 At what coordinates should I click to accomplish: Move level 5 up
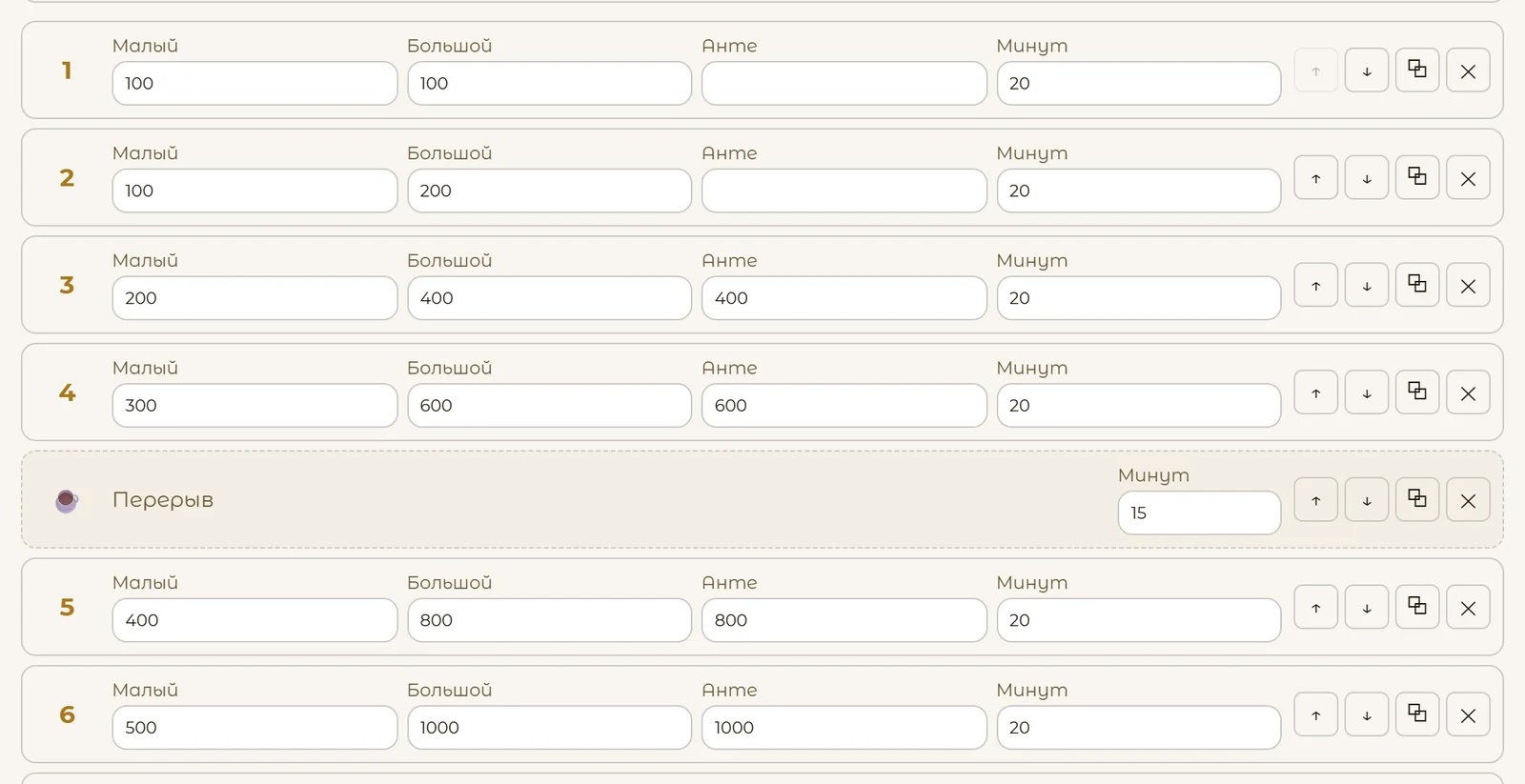coord(1316,608)
